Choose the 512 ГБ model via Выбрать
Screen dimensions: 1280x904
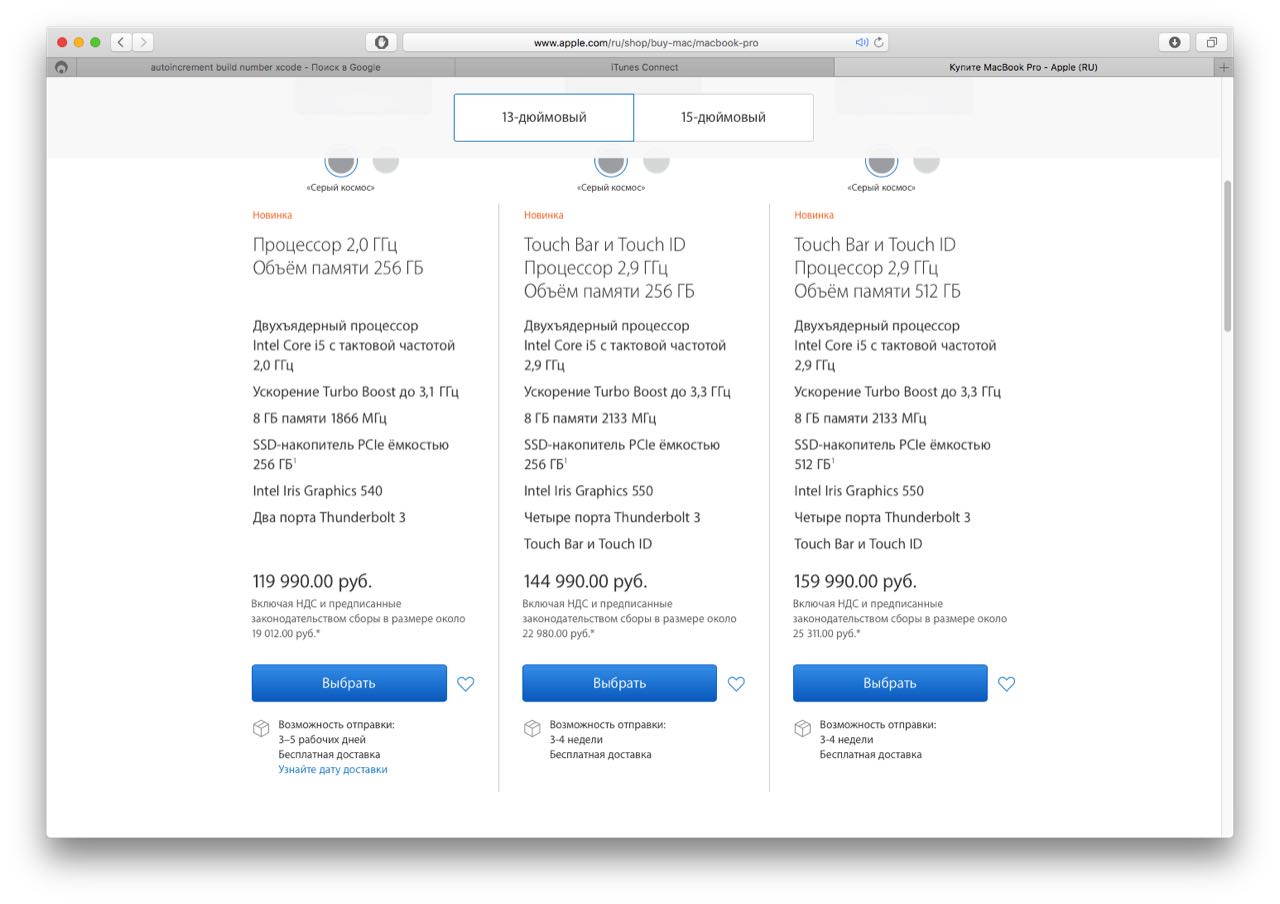[x=890, y=683]
